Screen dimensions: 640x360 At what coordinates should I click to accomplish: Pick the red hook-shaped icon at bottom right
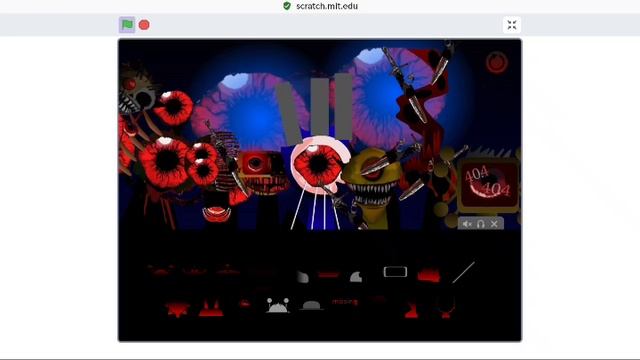(x=446, y=308)
